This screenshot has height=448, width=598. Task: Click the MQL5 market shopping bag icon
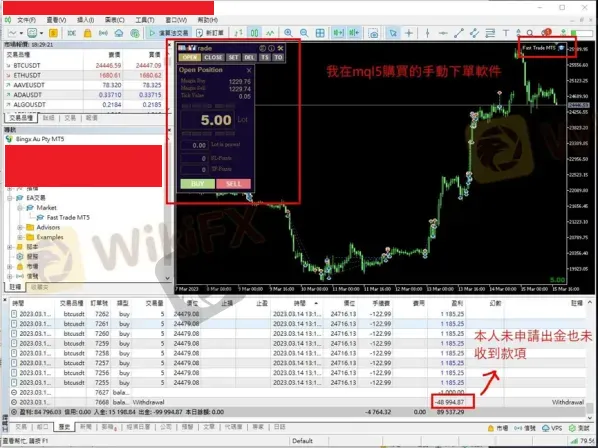click(88, 33)
